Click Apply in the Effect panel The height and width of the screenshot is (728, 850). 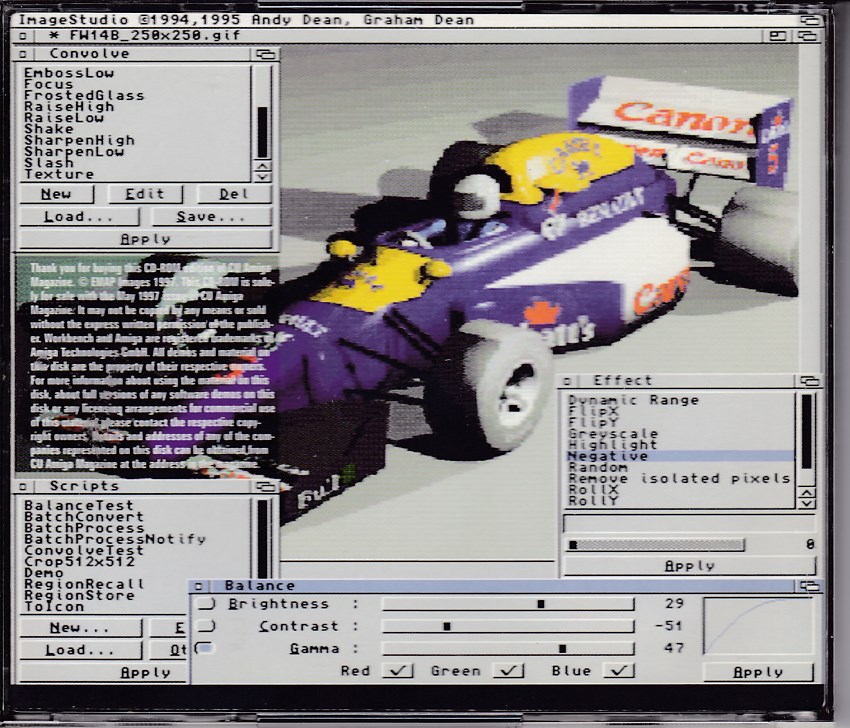click(x=689, y=566)
